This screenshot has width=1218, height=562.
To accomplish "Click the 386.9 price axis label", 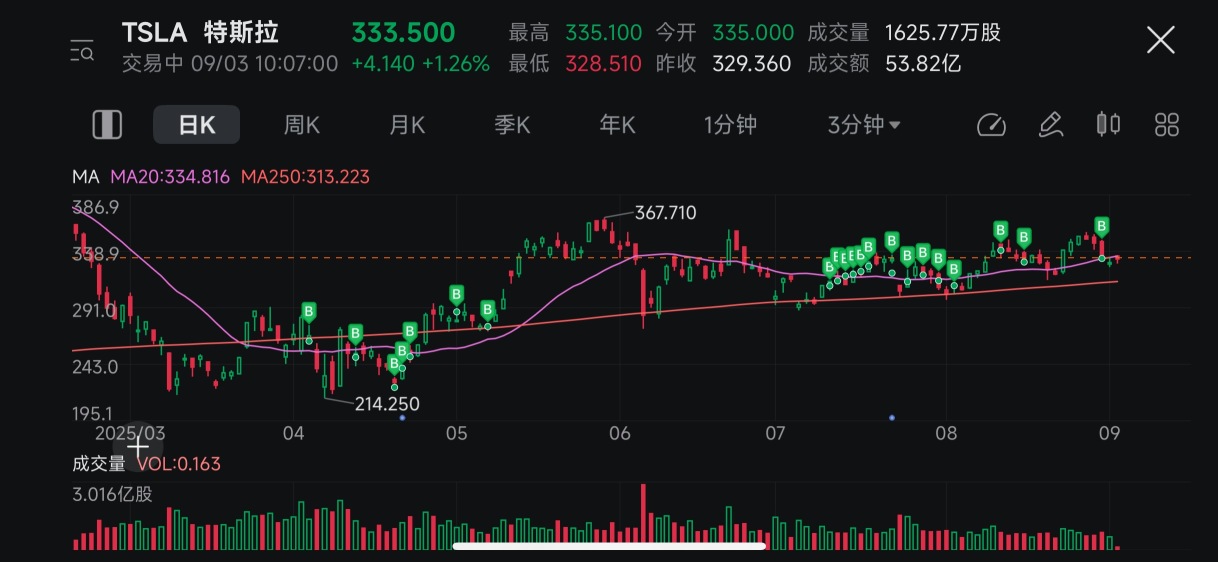I will 96,207.
